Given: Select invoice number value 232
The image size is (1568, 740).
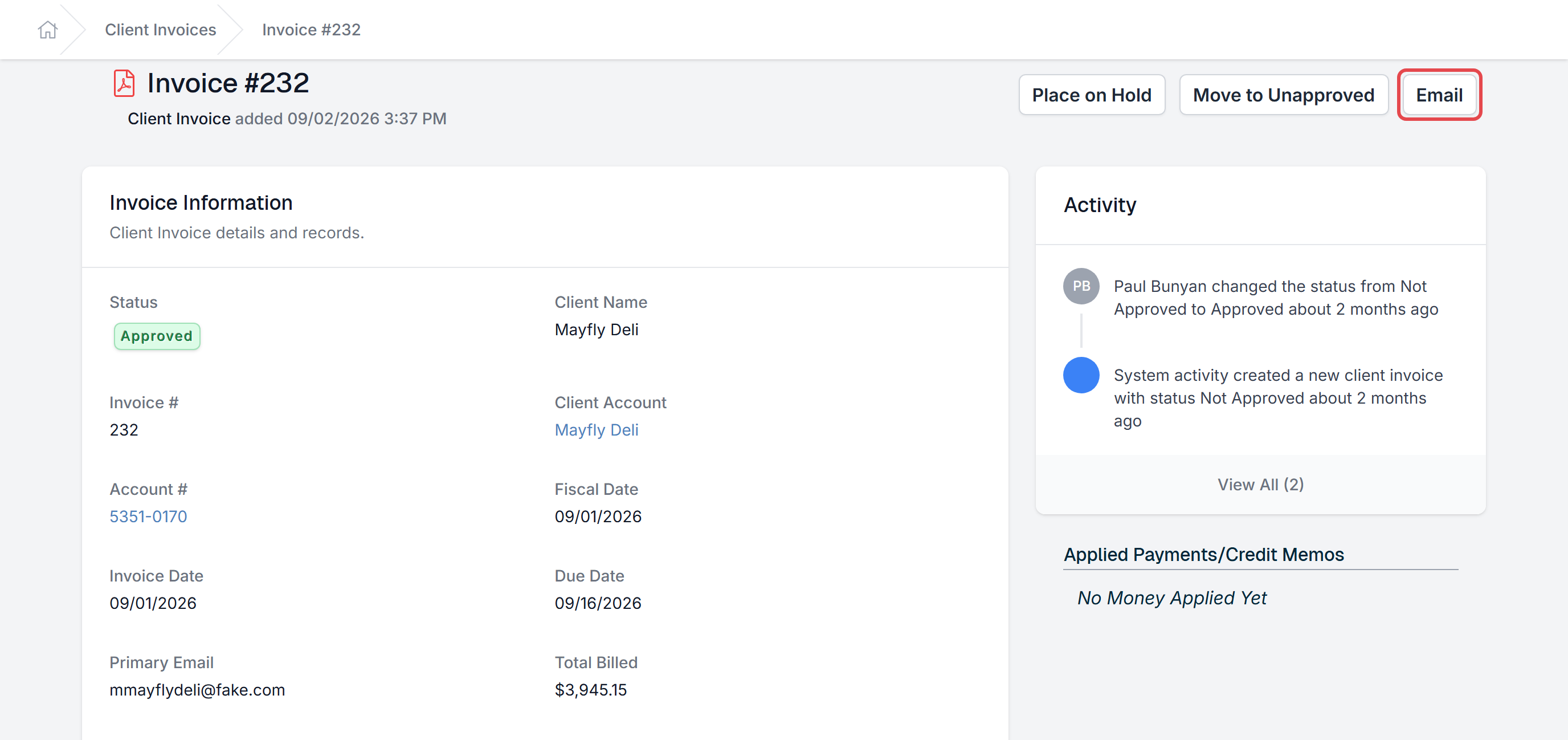Looking at the screenshot, I should 124,430.
